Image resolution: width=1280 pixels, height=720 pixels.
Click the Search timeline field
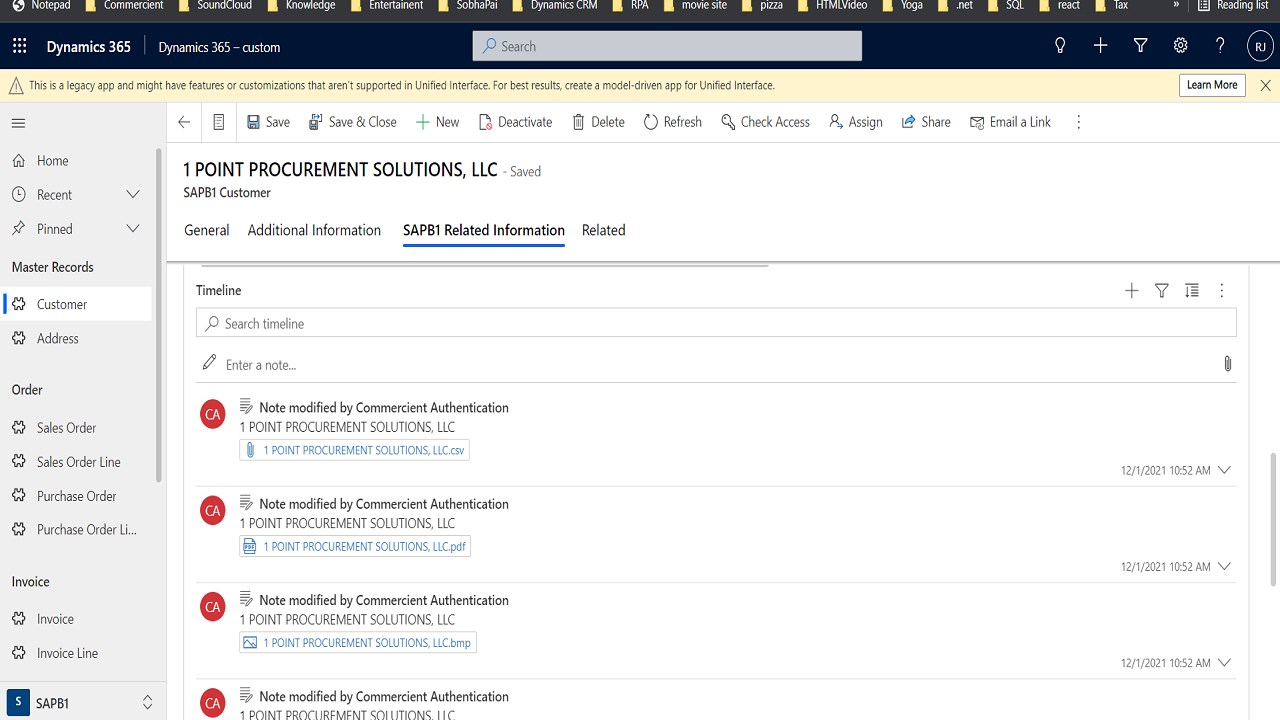tap(716, 323)
